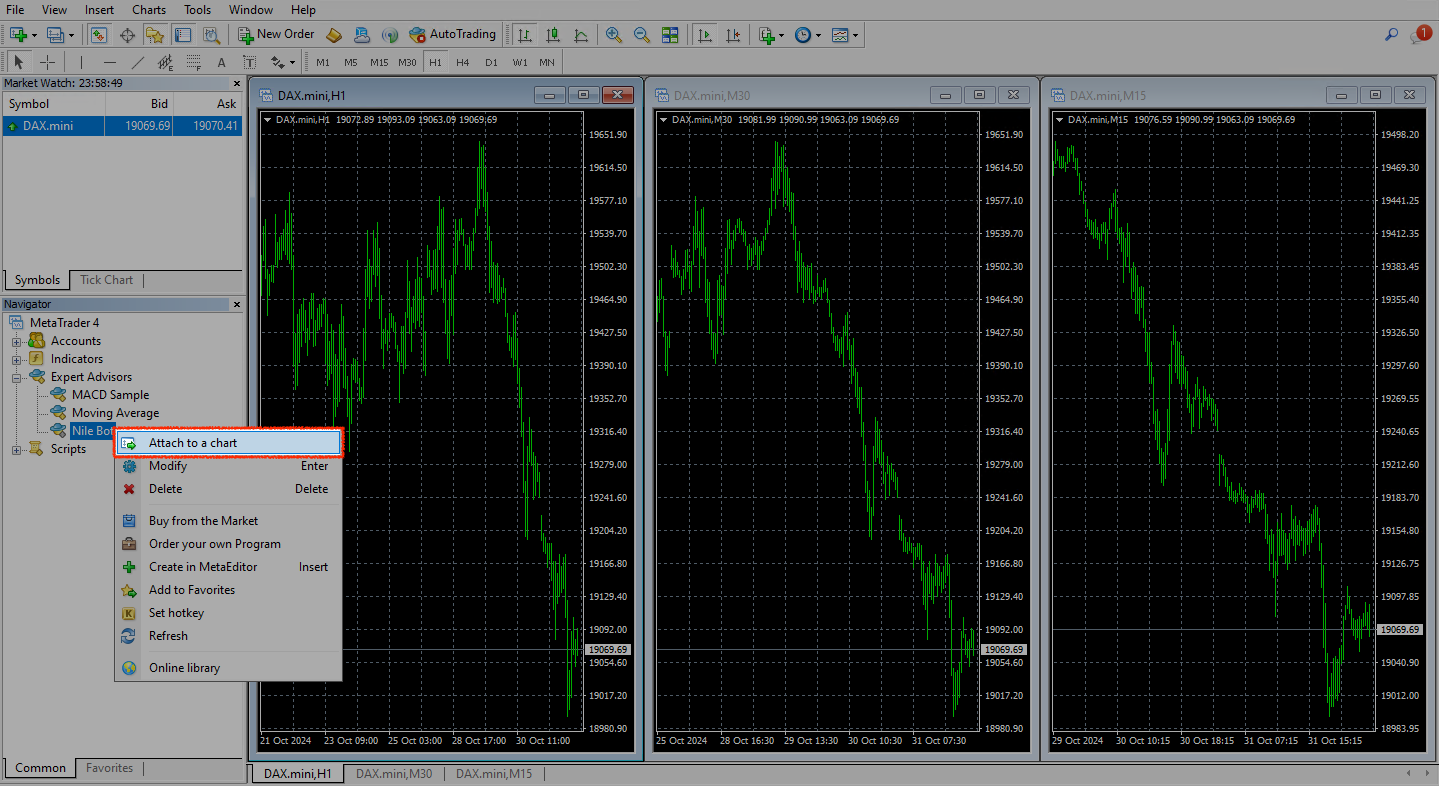Open the Charts menu

149,10
